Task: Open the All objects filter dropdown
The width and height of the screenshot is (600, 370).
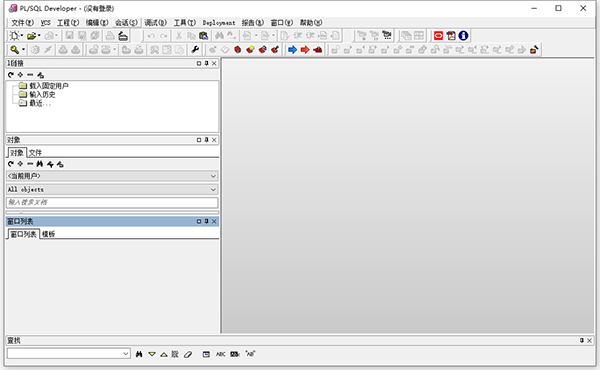Action: pyautogui.click(x=112, y=189)
